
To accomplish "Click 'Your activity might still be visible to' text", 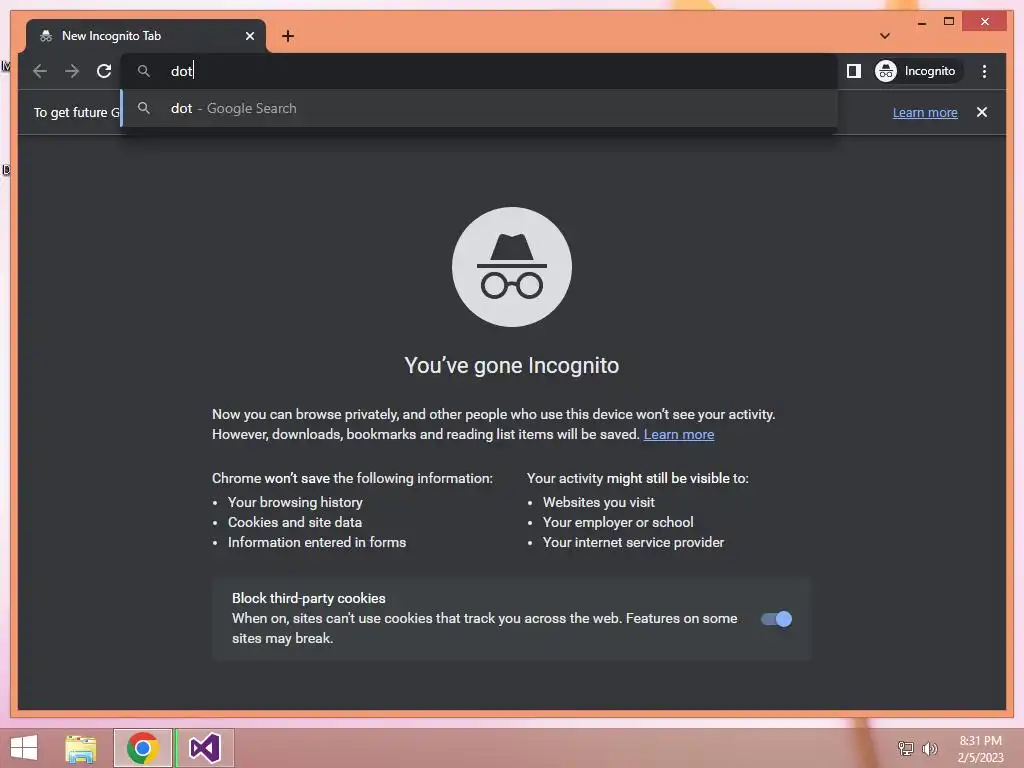I will coord(637,479).
